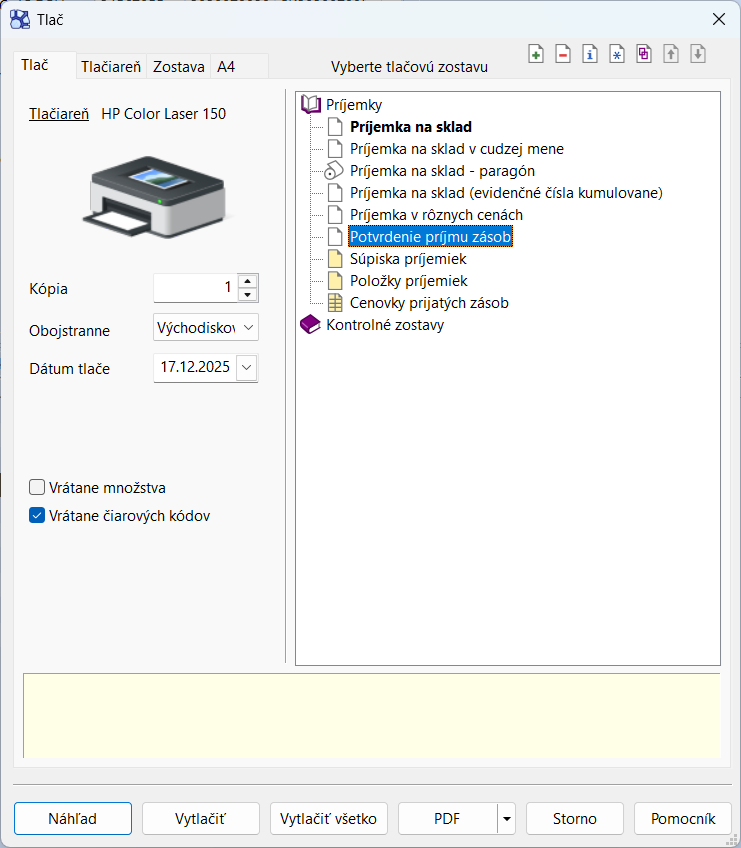The image size is (741, 848).
Task: Click the add new report icon (green plus)
Action: 536,55
